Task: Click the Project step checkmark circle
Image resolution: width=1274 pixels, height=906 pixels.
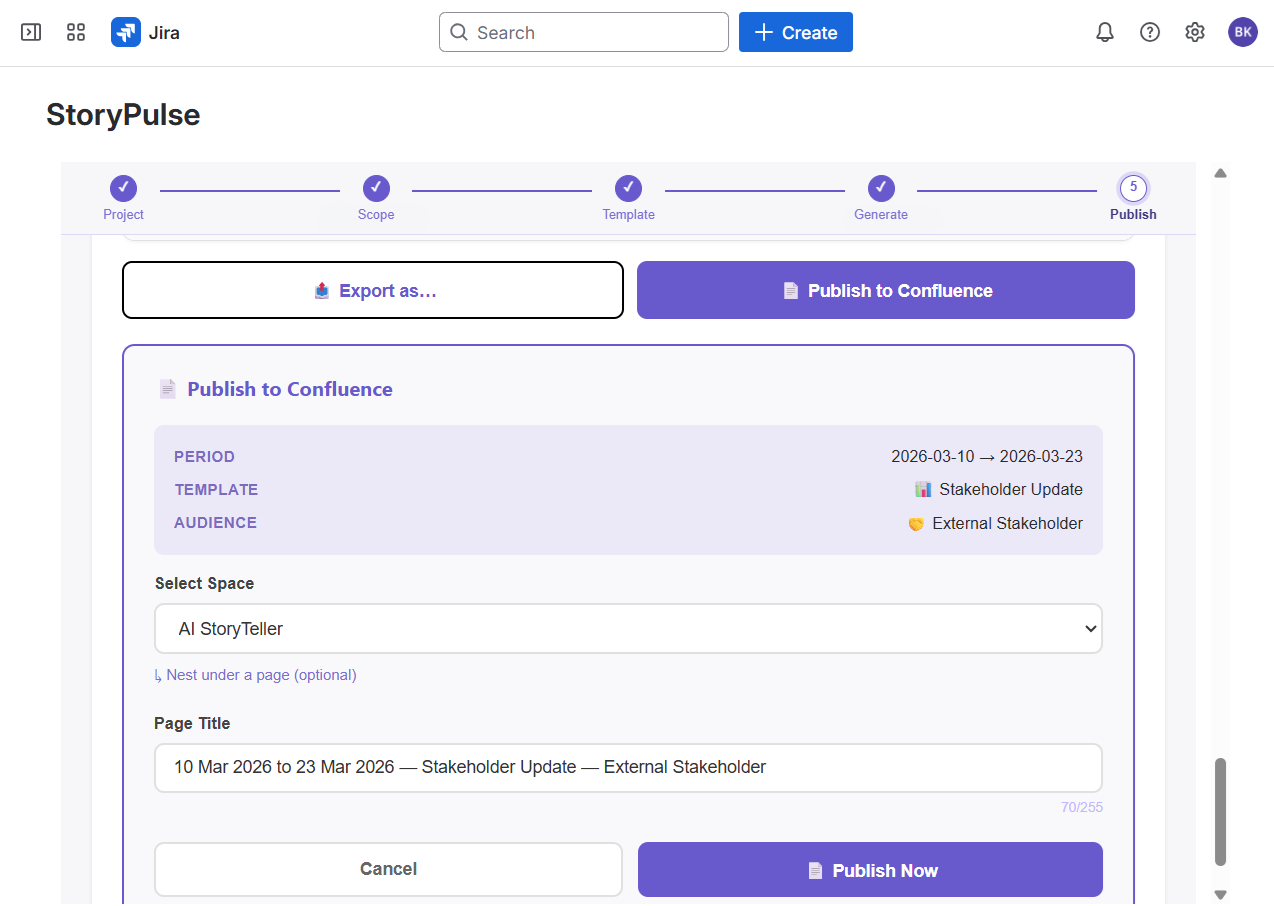Action: coord(123,188)
